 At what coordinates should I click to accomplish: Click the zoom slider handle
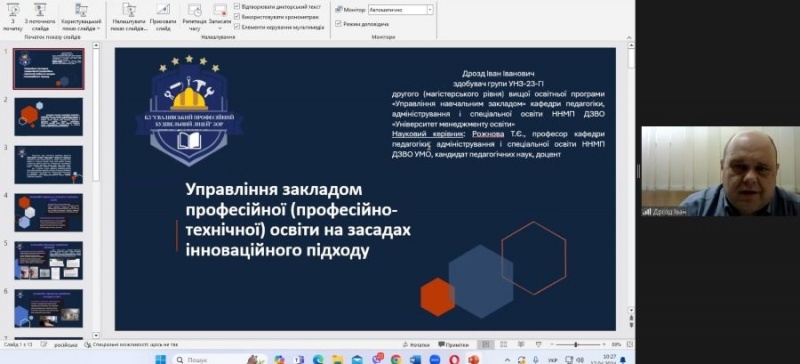(576, 345)
